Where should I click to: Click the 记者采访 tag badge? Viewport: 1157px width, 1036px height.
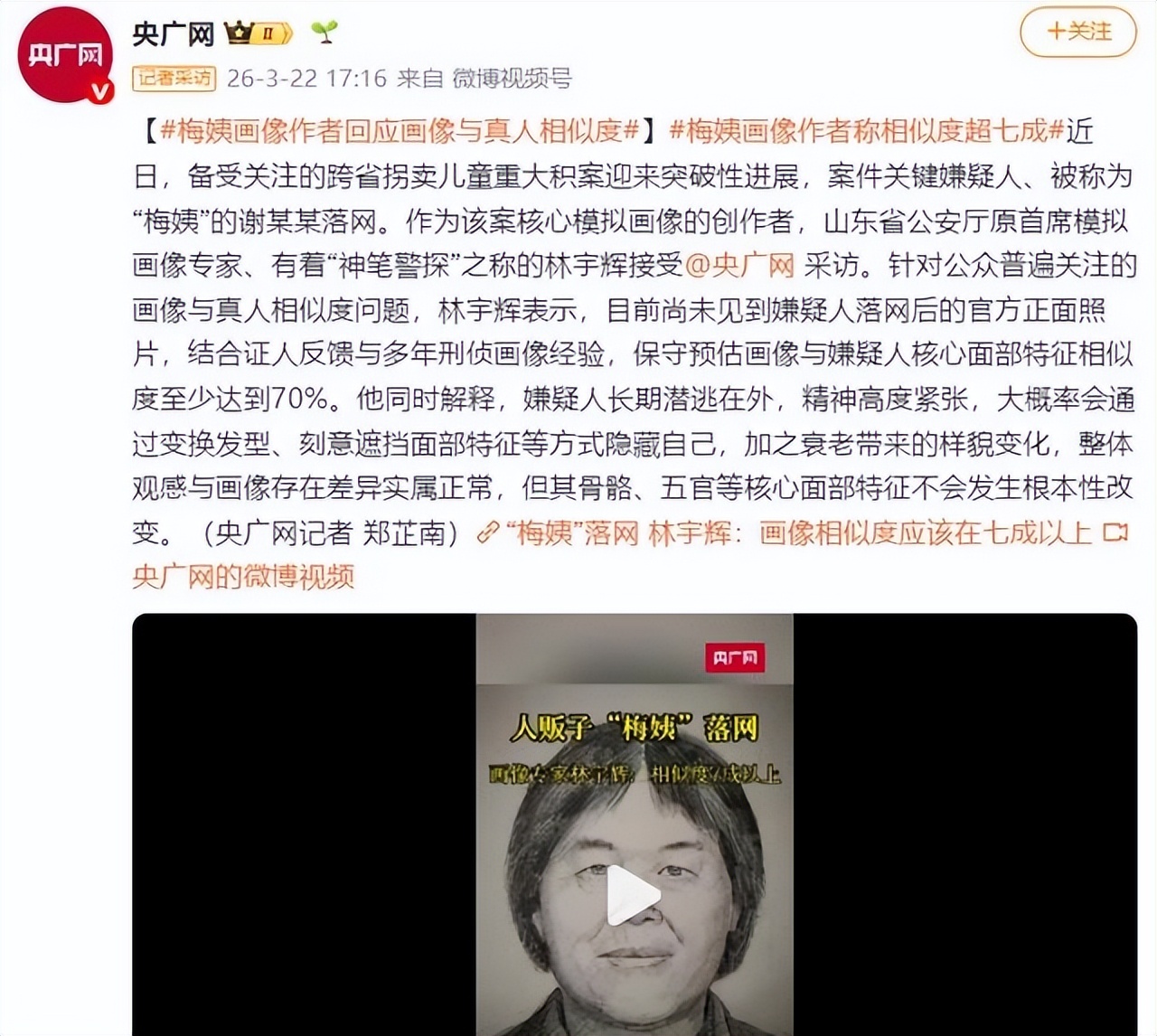174,79
